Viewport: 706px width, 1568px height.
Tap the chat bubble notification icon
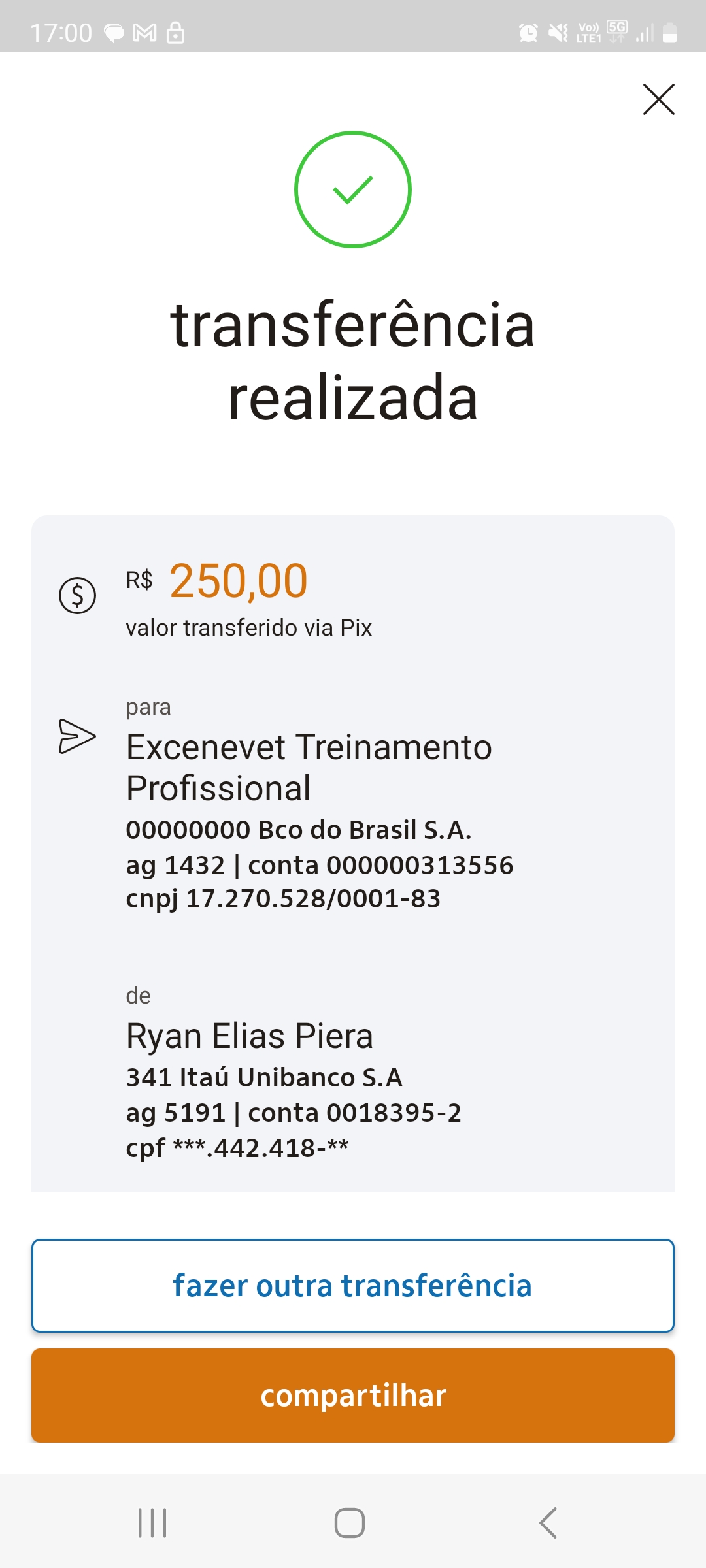tap(114, 33)
